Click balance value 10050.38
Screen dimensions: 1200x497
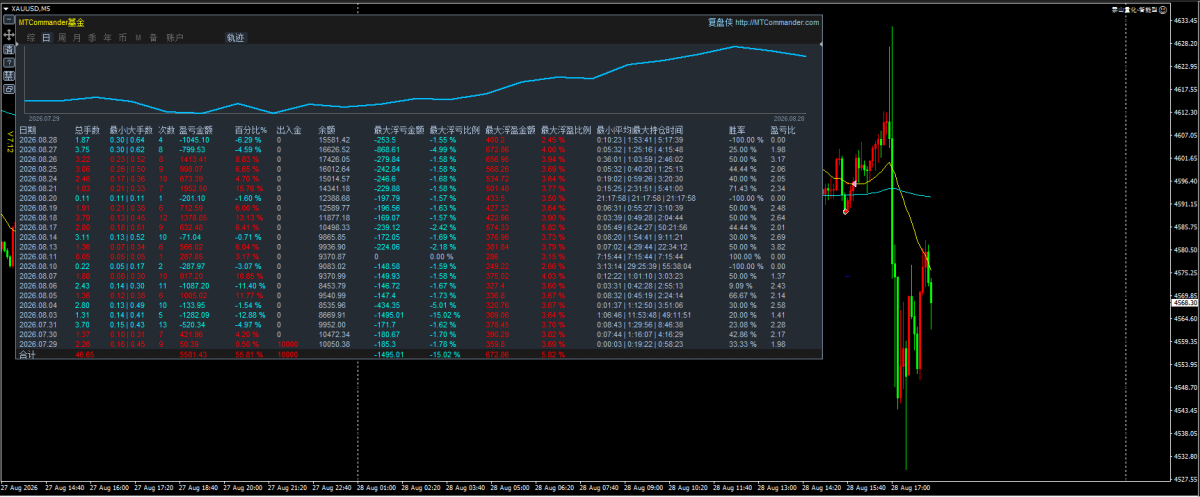click(334, 344)
